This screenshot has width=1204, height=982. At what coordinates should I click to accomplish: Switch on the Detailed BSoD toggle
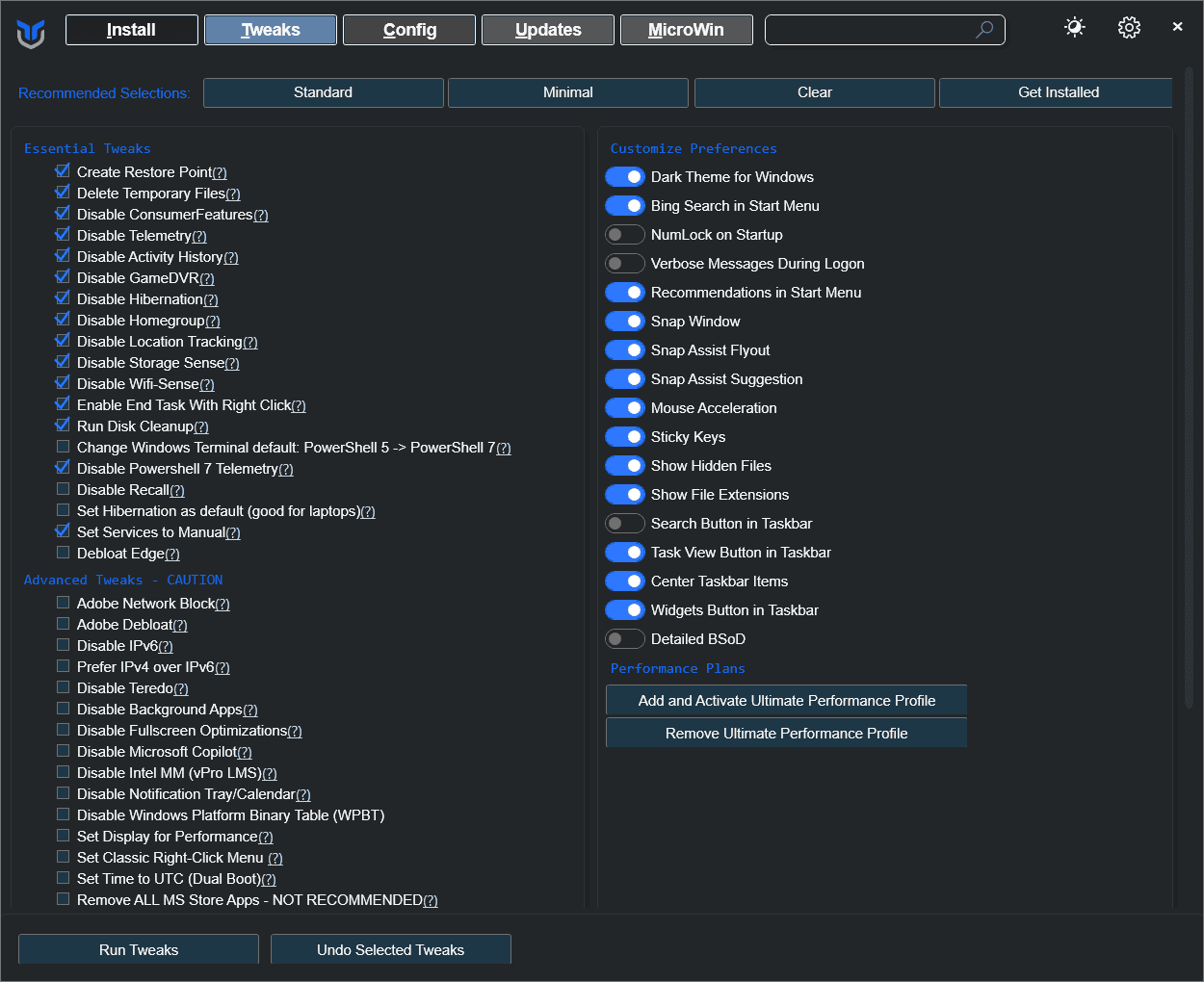pos(625,639)
